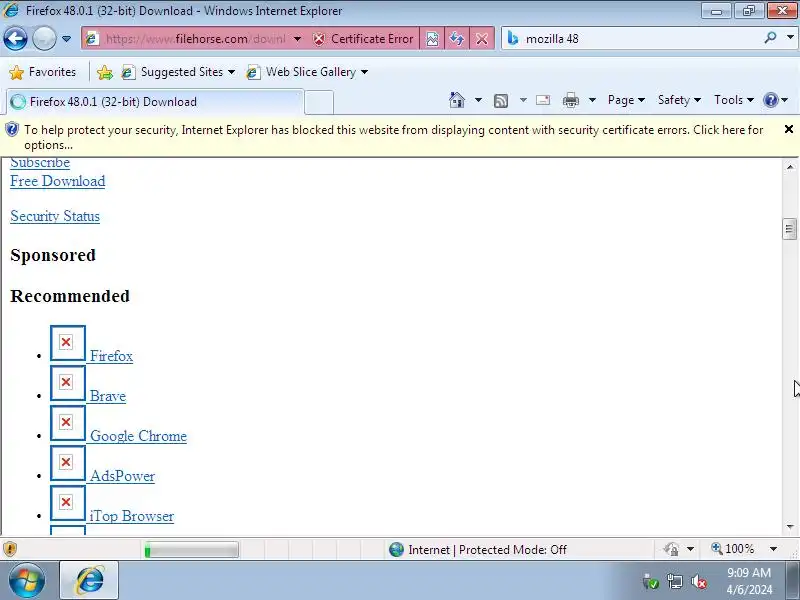Click the status bar privacy lock icon

tap(672, 549)
